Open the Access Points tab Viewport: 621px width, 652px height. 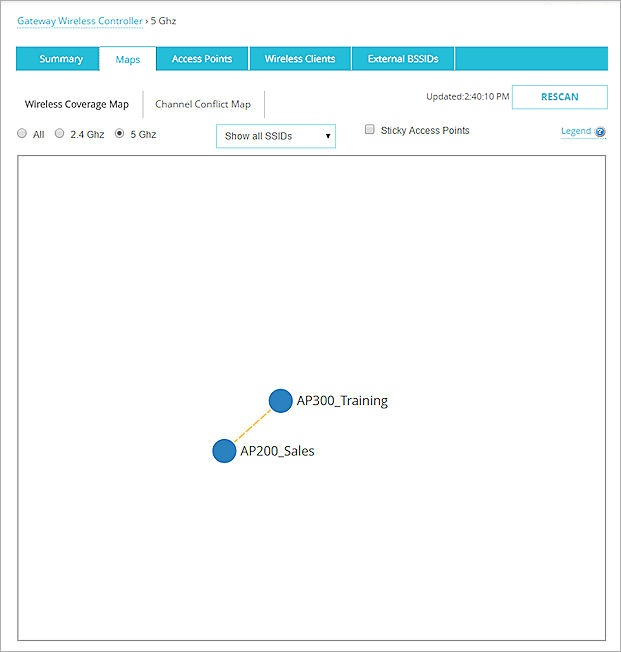pos(202,59)
